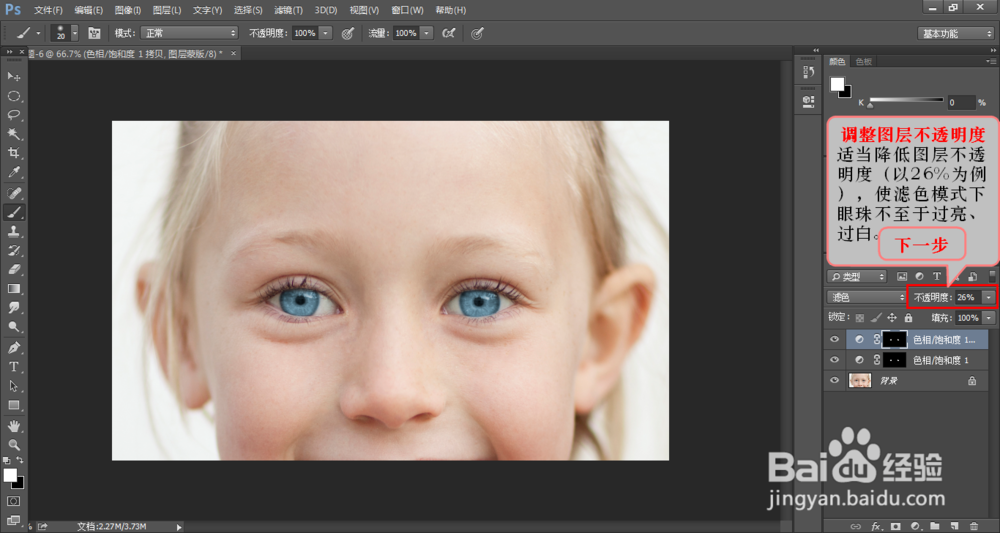This screenshot has height=533, width=1000.
Task: Open the Properties panel icon
Action: (808, 101)
